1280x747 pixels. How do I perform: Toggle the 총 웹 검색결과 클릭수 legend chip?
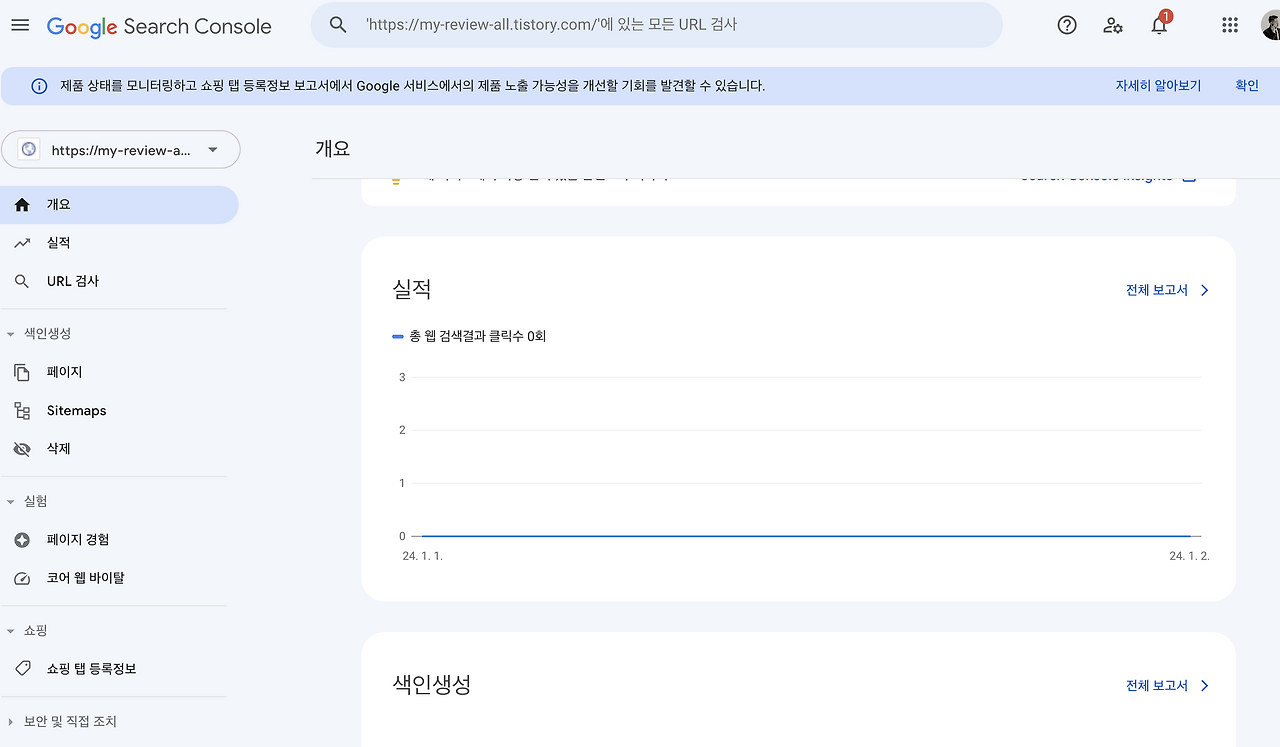pos(469,336)
